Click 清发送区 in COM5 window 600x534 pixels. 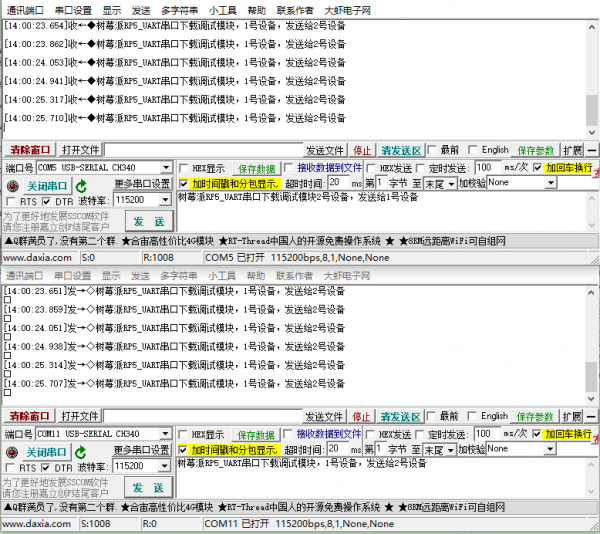coord(401,150)
